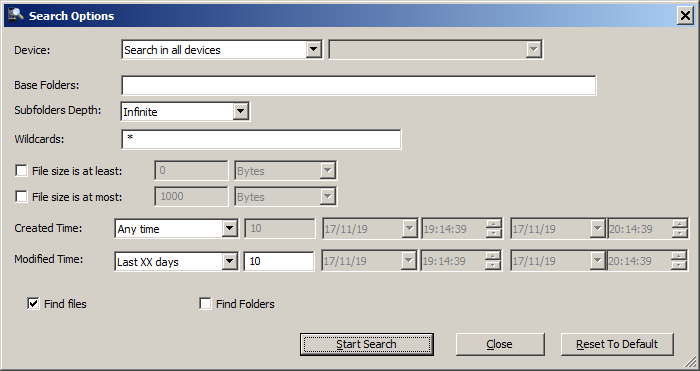Image resolution: width=700 pixels, height=371 pixels.
Task: Enable the 'File size is at least' checkbox
Action: coord(21,171)
